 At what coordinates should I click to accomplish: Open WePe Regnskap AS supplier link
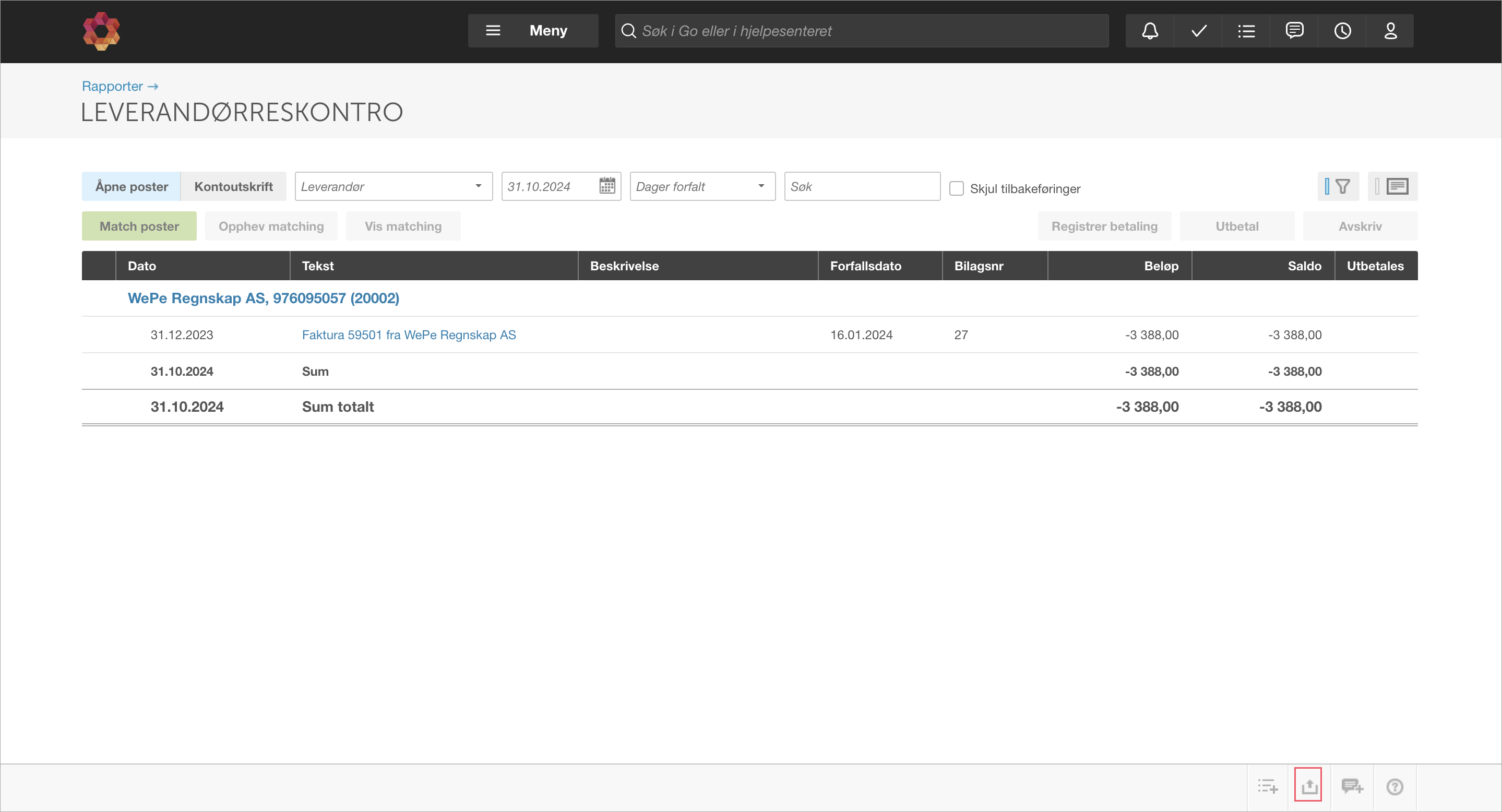(264, 298)
